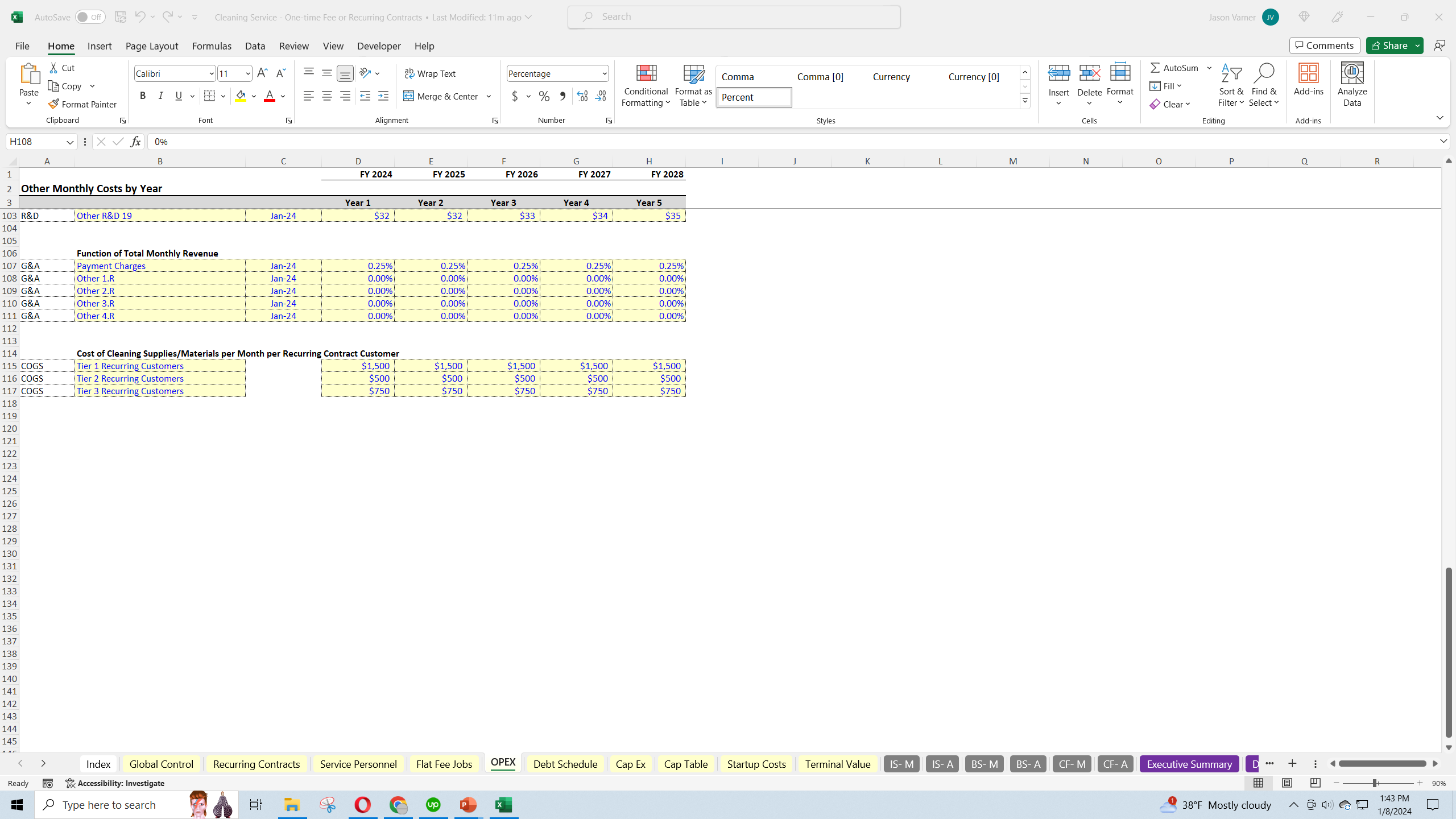1456x819 pixels.
Task: Select the Format Painter tool
Action: (83, 104)
